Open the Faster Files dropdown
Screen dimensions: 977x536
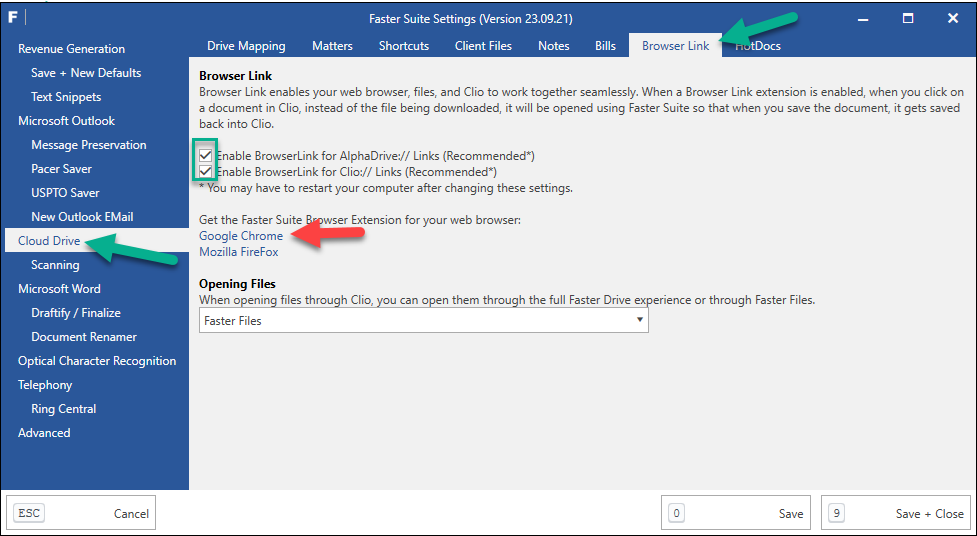(x=424, y=320)
